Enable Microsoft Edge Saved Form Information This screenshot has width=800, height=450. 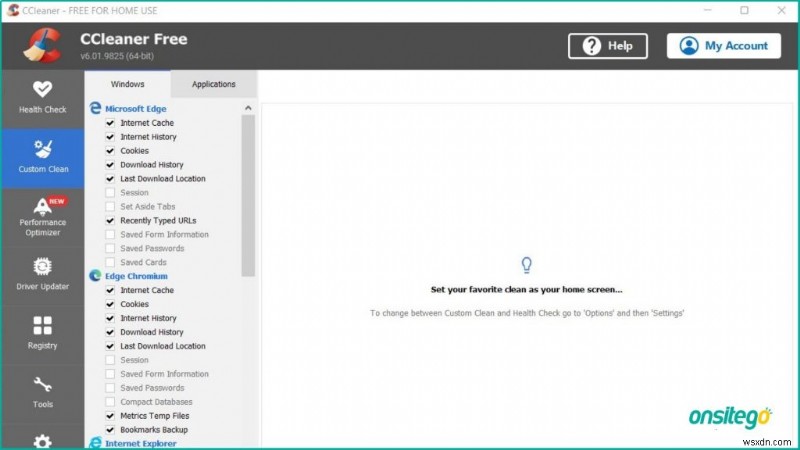point(110,234)
